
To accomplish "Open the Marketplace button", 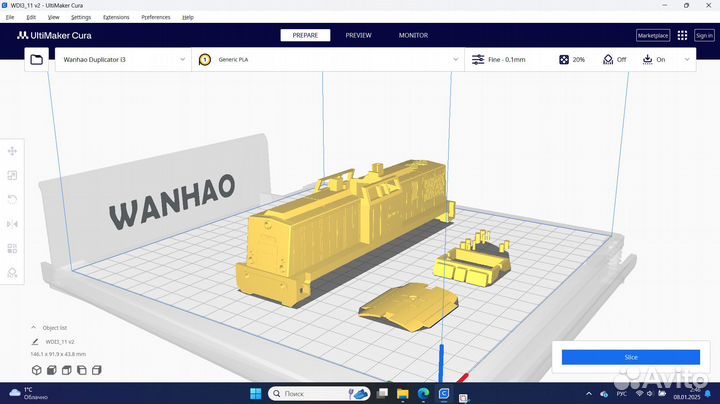I will 652,35.
